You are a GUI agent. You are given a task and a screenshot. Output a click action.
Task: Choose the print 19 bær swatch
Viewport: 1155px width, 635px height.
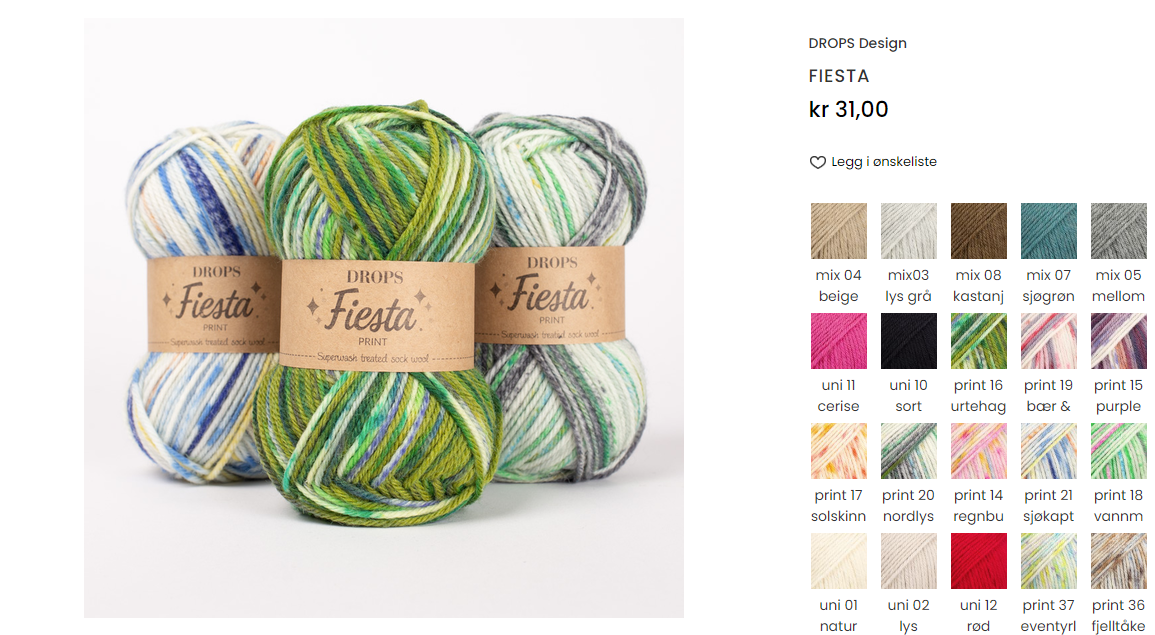click(1048, 341)
